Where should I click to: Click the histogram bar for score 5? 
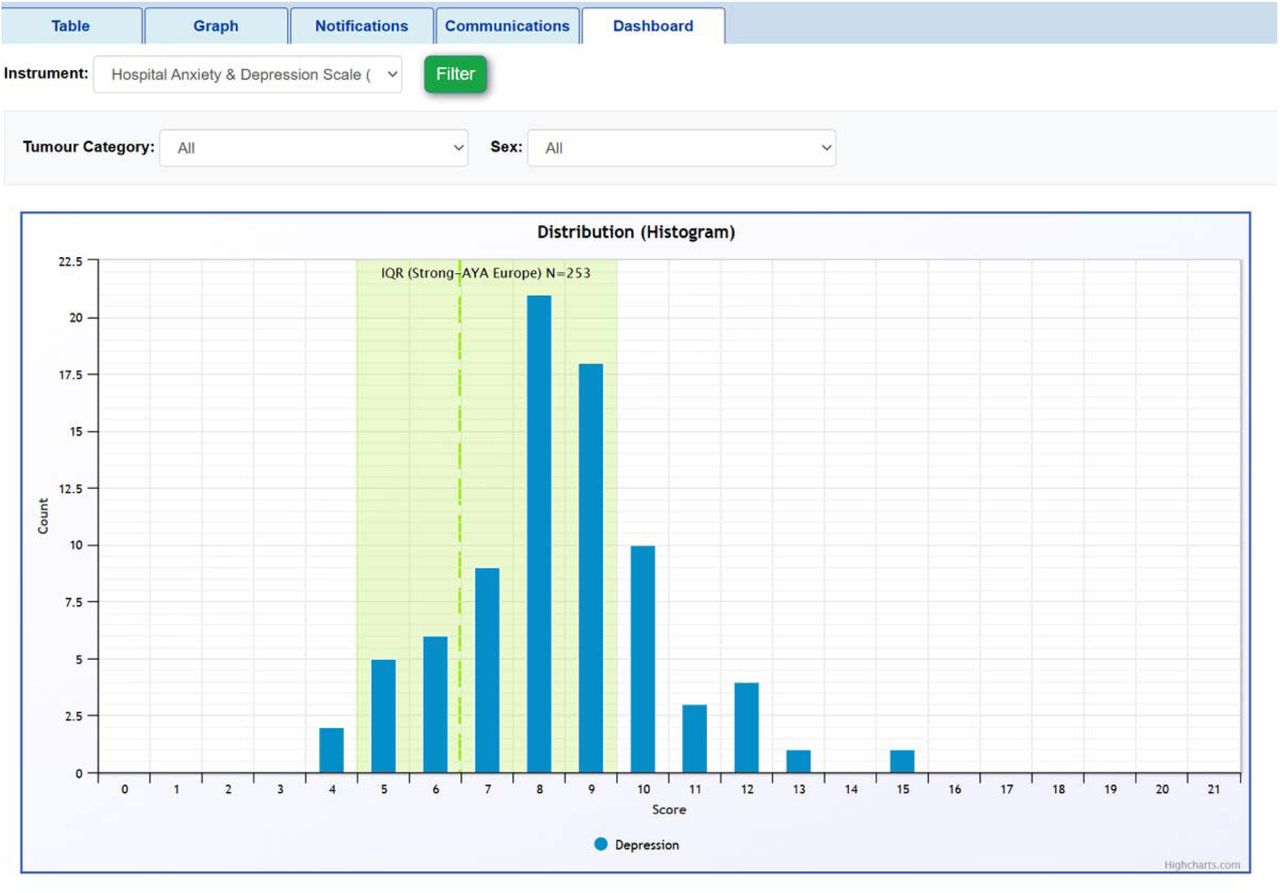pyautogui.click(x=383, y=716)
